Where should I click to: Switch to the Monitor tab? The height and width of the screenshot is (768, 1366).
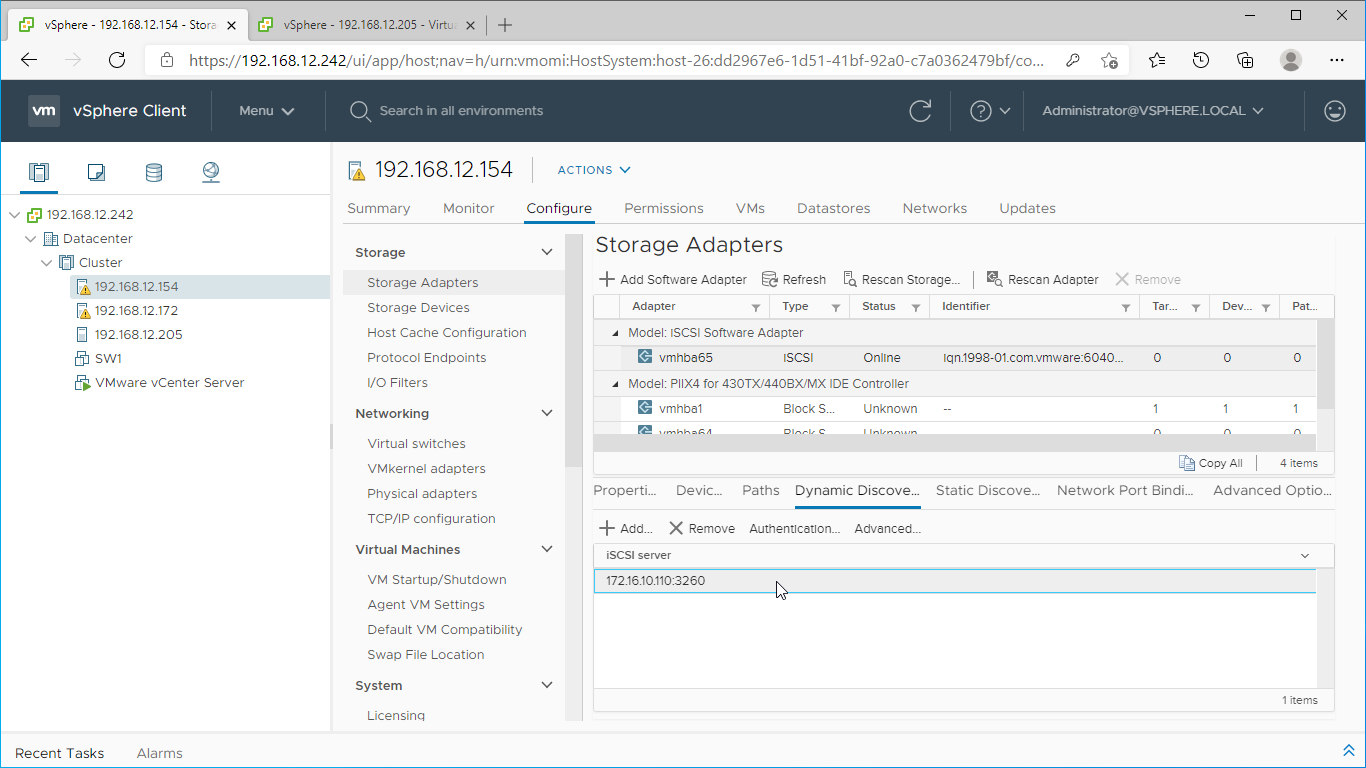(469, 209)
